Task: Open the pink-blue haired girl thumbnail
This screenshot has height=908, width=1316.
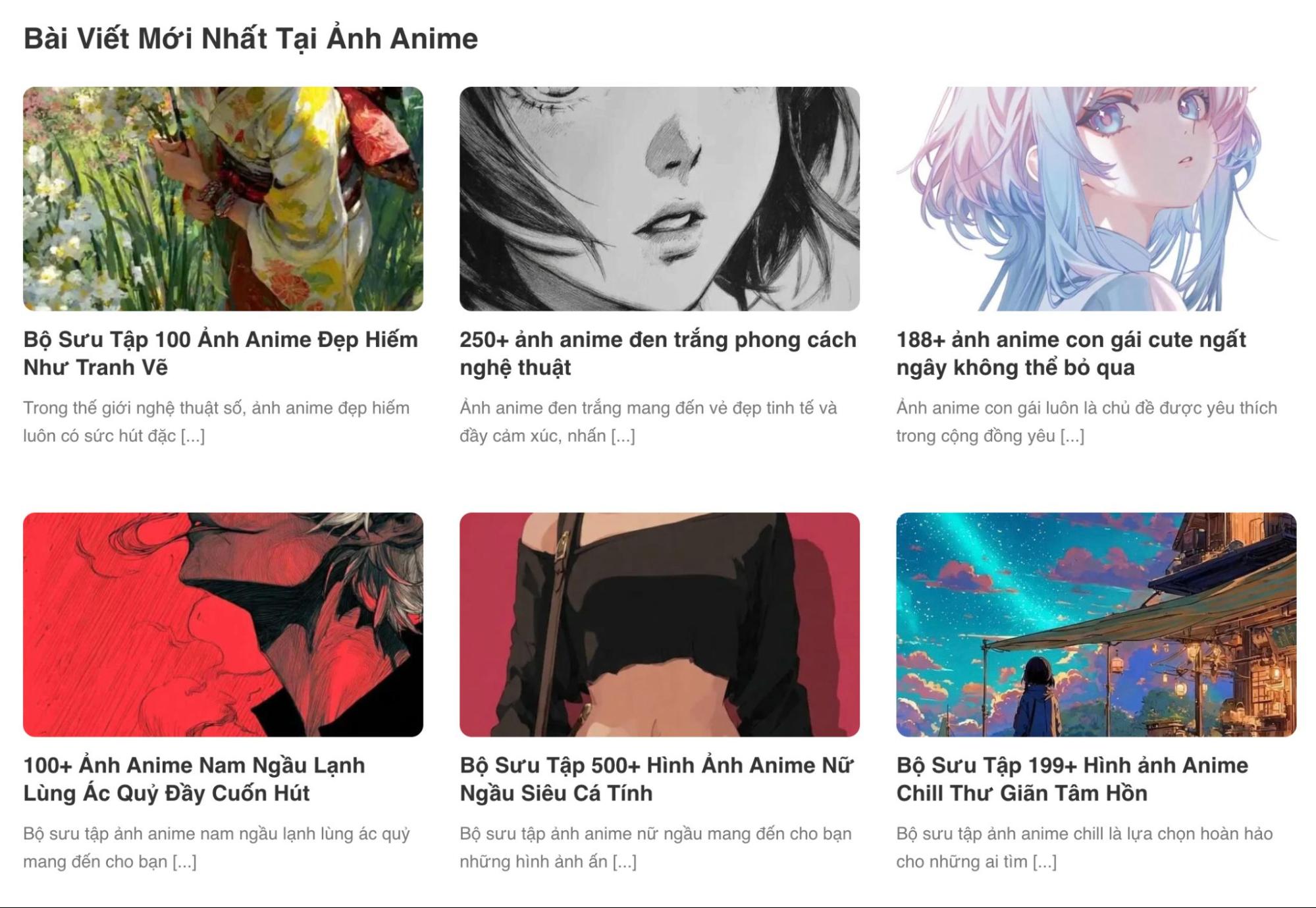Action: click(1096, 199)
